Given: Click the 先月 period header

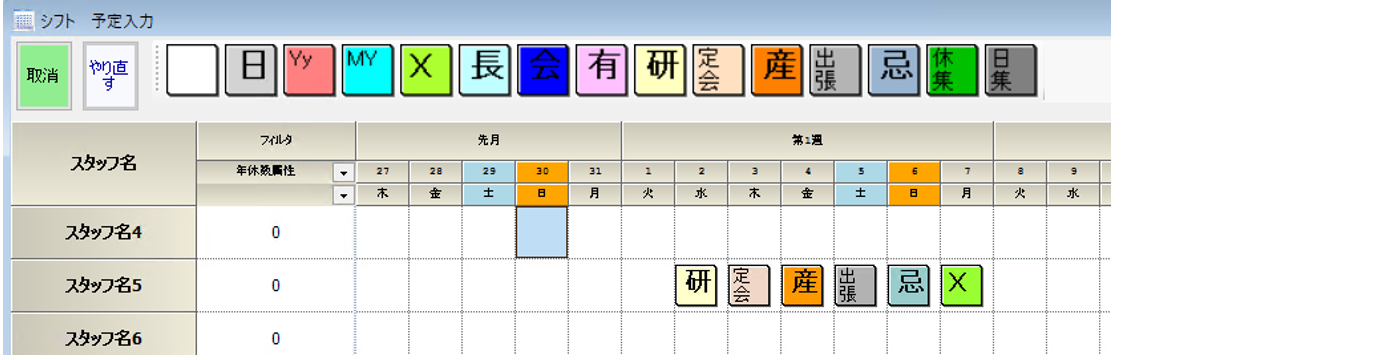Looking at the screenshot, I should 489,141.
